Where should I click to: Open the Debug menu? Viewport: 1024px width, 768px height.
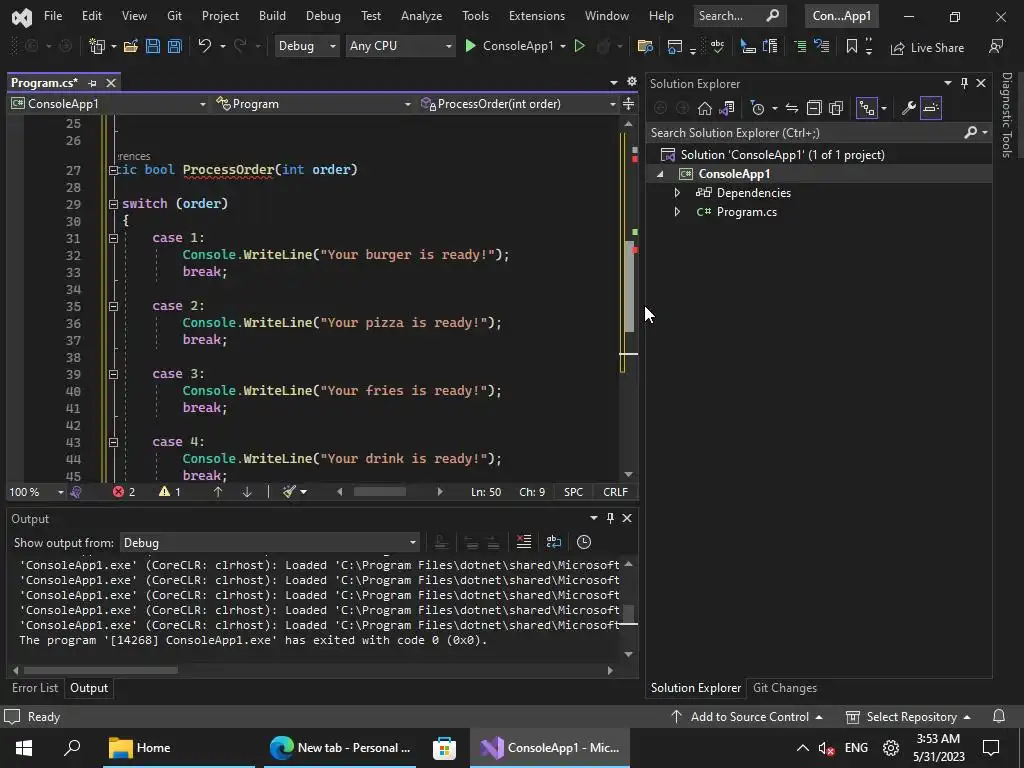tap(323, 16)
